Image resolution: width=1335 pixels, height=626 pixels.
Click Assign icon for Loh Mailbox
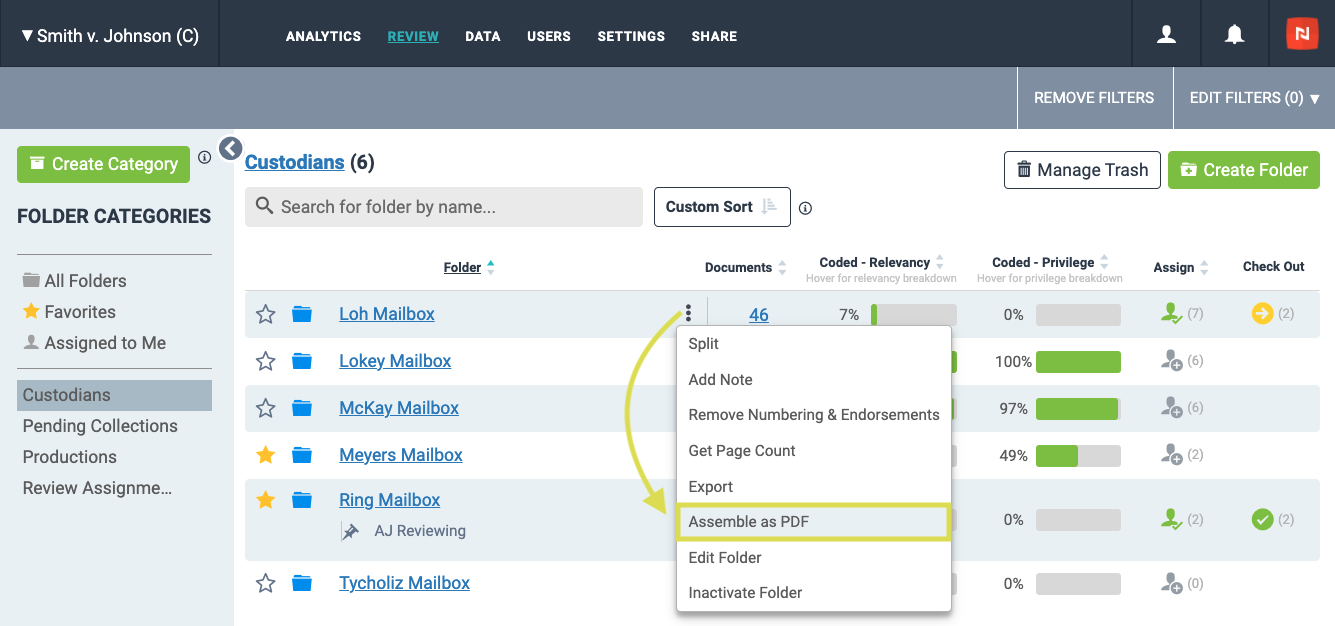[x=1172, y=314]
